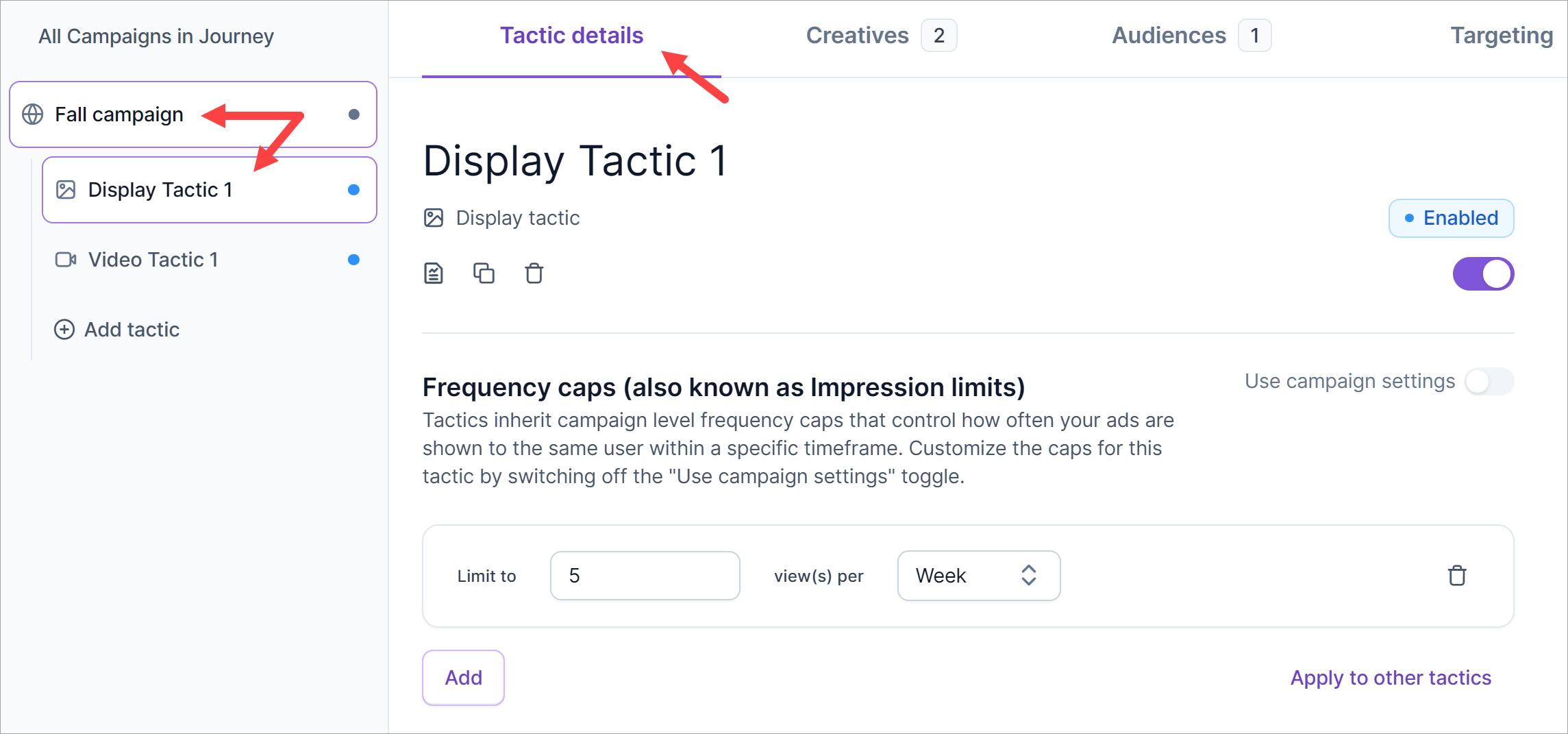The height and width of the screenshot is (734, 1568).
Task: Toggle the Enabled switch for the tactic
Action: (1483, 274)
